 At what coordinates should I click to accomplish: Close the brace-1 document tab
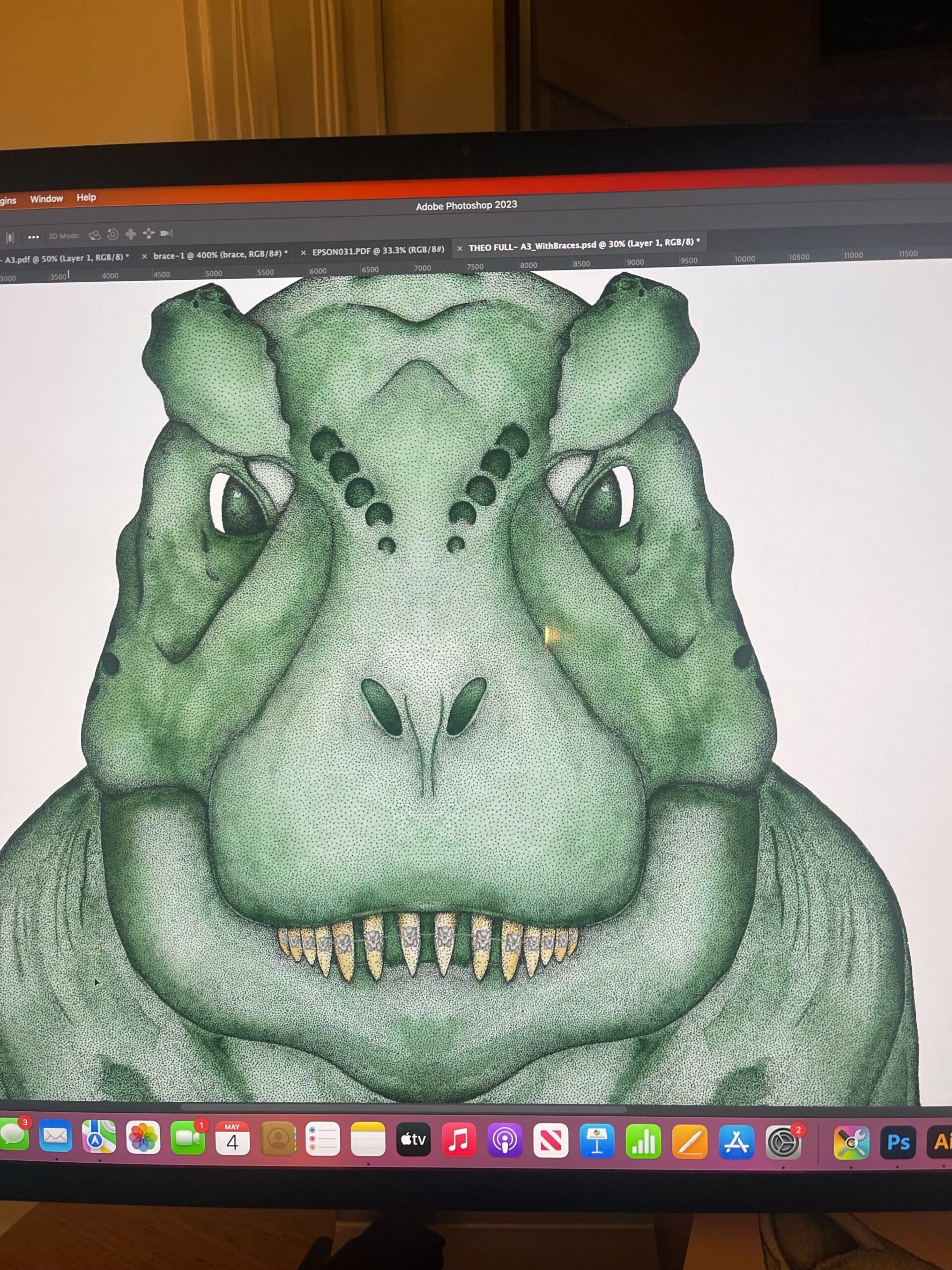pos(144,257)
